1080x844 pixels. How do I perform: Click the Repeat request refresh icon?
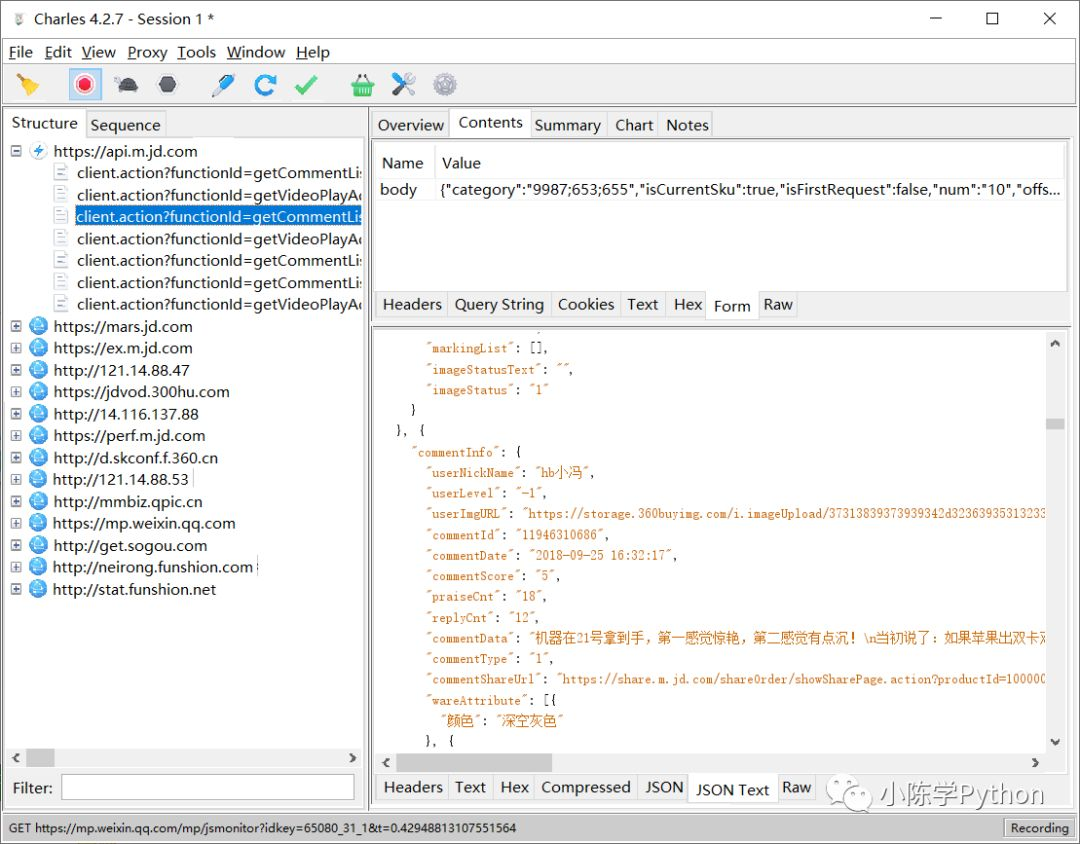point(265,85)
